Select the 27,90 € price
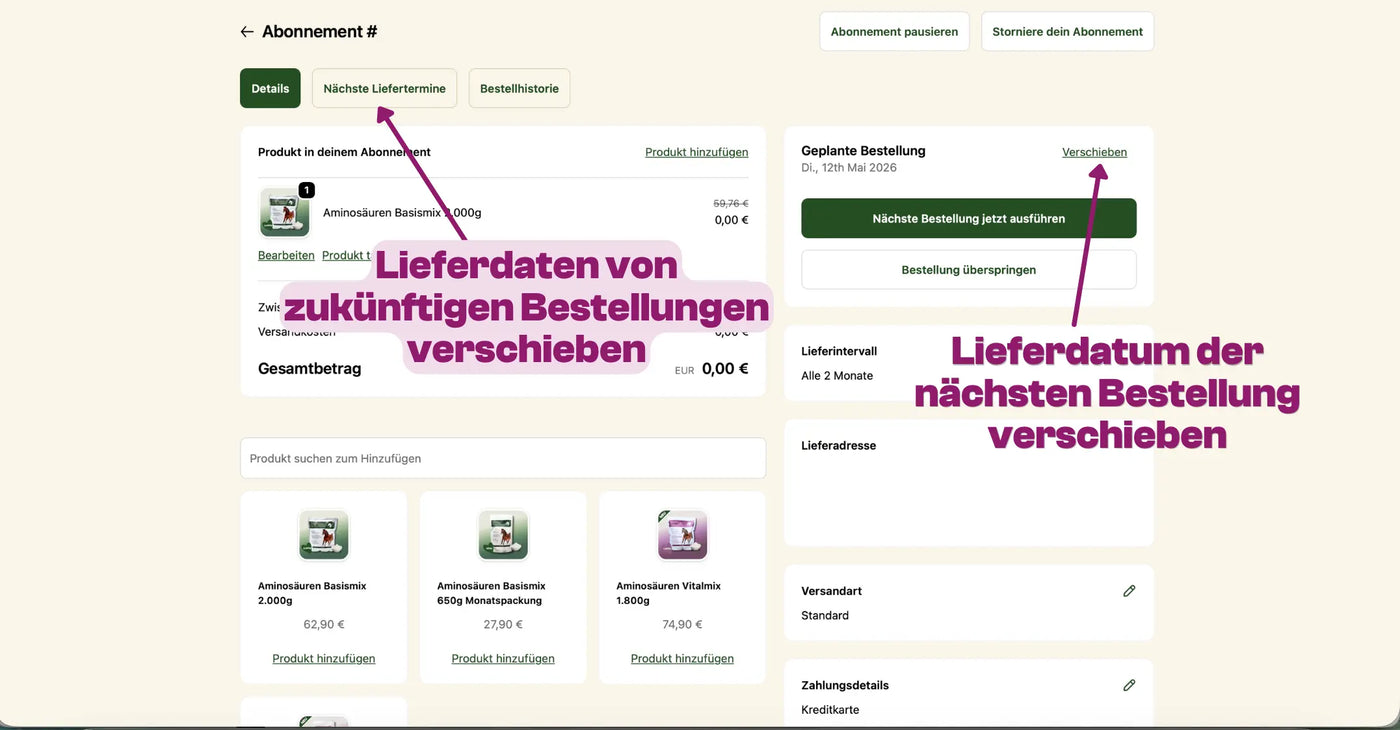1400x730 pixels. (503, 624)
